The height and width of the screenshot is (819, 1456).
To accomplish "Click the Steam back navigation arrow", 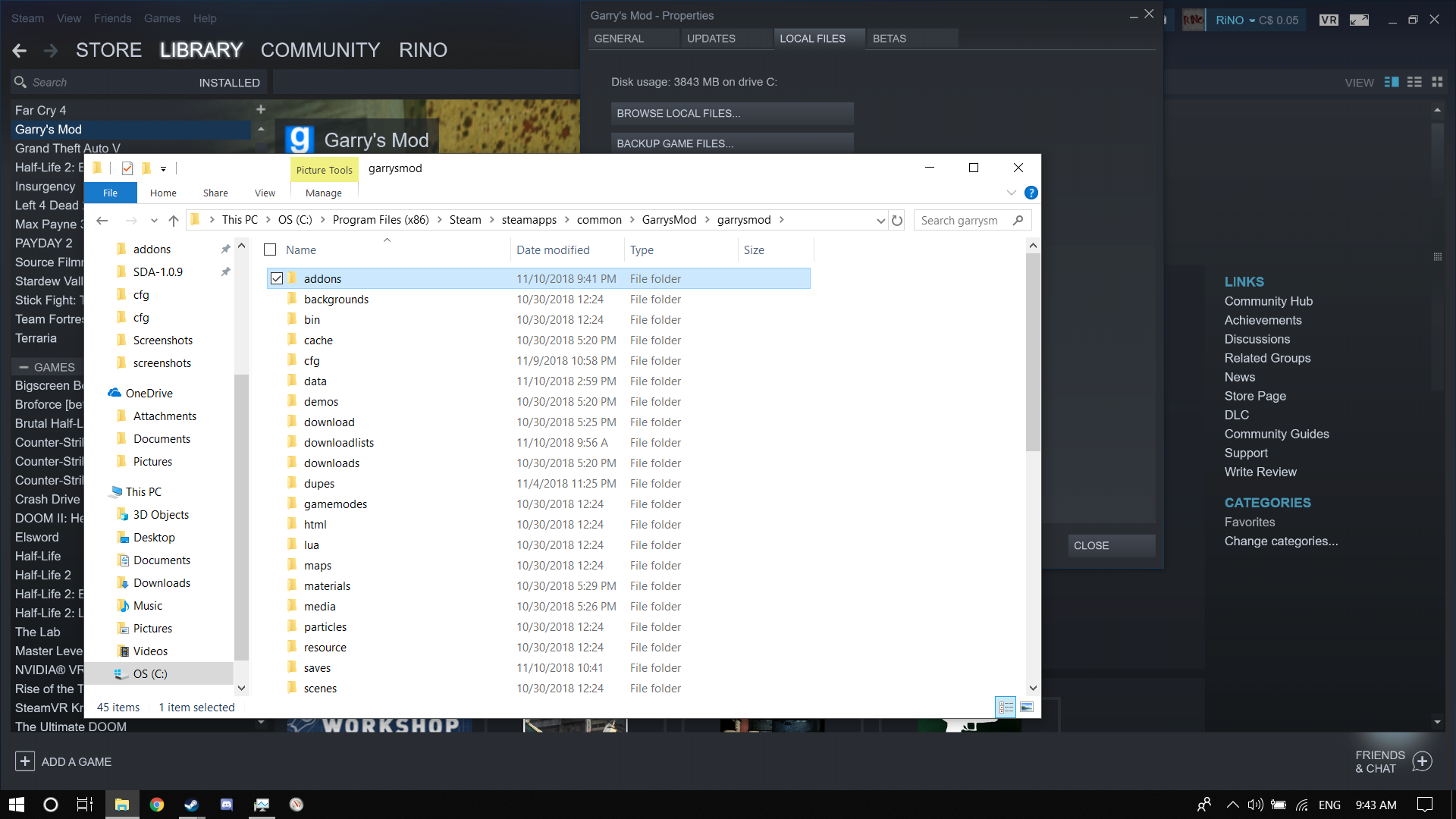I will 20,51.
